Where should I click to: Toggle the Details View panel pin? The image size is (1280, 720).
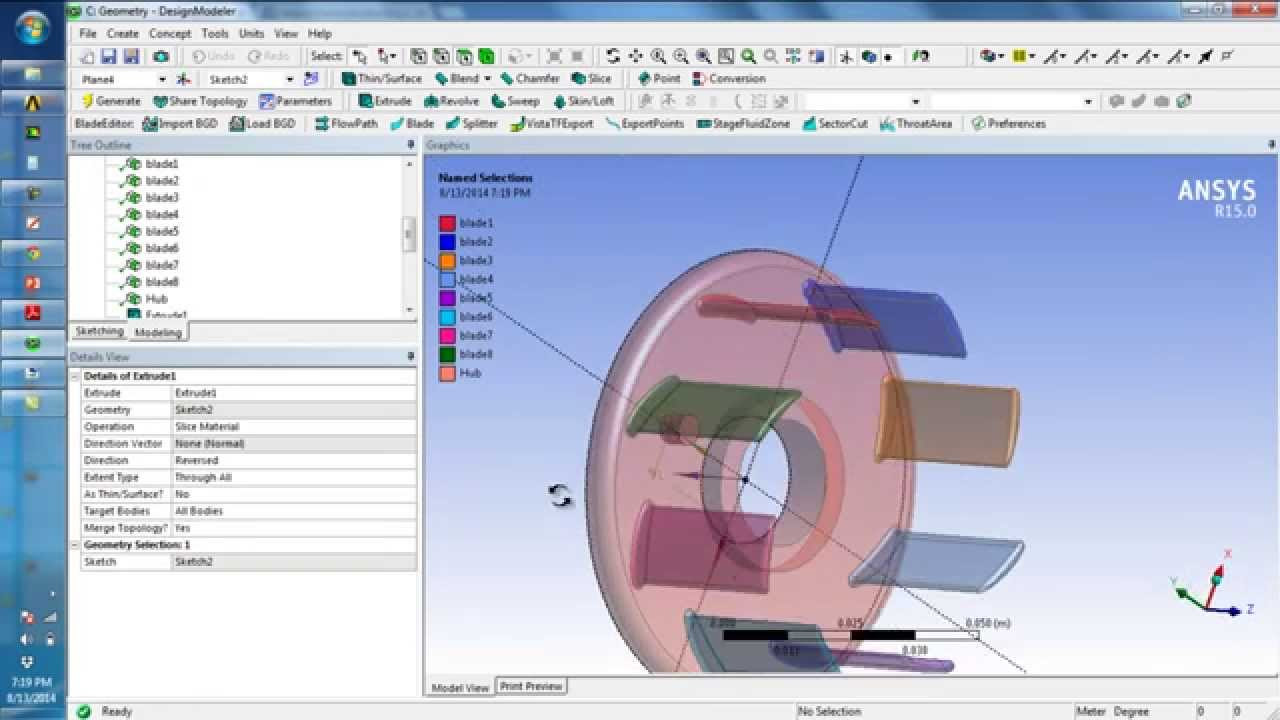click(410, 357)
